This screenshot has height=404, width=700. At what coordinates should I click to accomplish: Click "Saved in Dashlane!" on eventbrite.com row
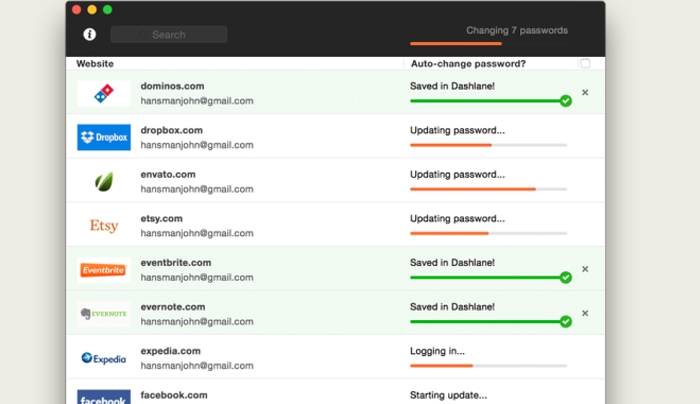[x=452, y=262]
